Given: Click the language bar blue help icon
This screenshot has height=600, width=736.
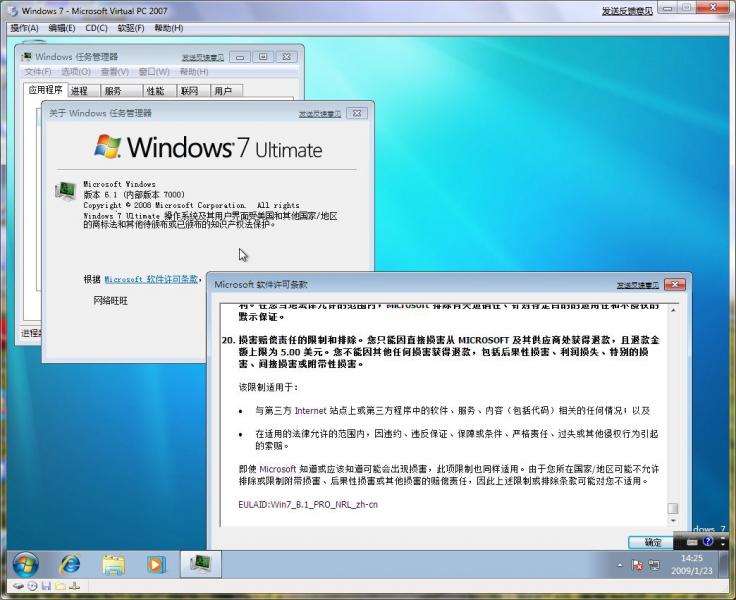Looking at the screenshot, I should (708, 542).
